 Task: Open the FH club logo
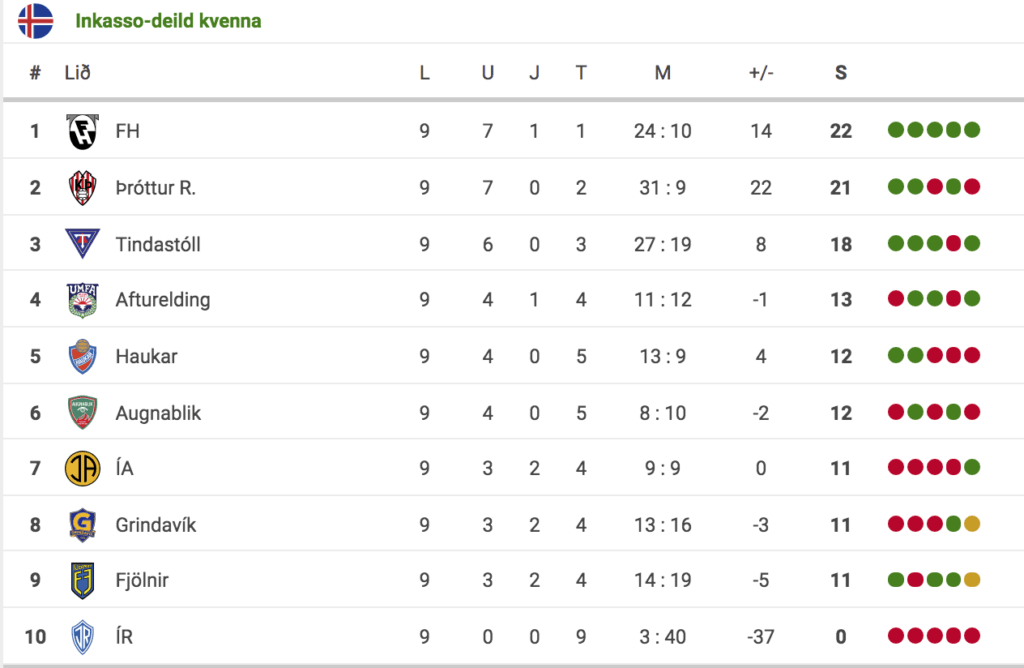point(82,131)
